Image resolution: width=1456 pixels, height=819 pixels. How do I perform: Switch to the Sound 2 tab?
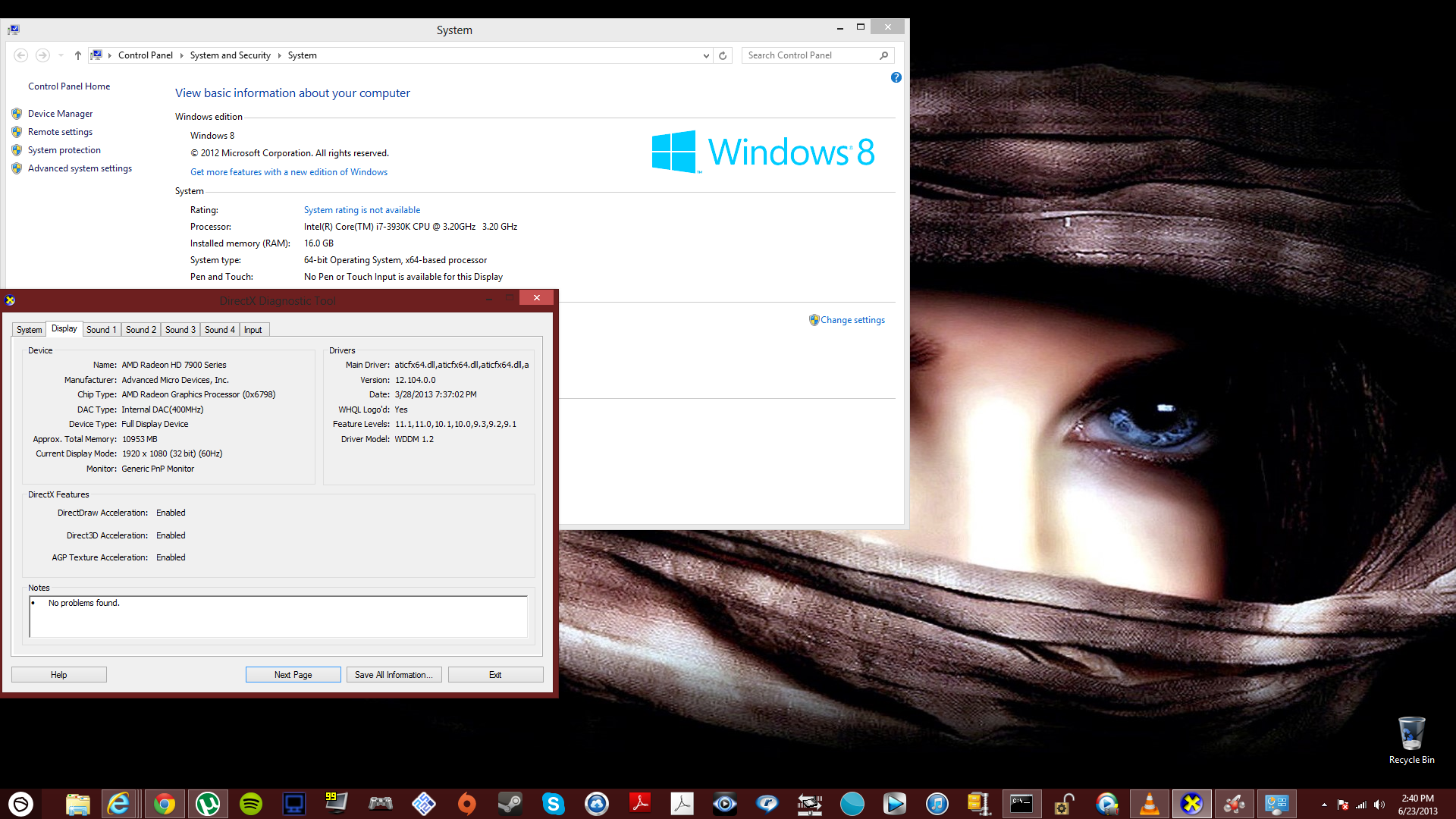coord(140,330)
